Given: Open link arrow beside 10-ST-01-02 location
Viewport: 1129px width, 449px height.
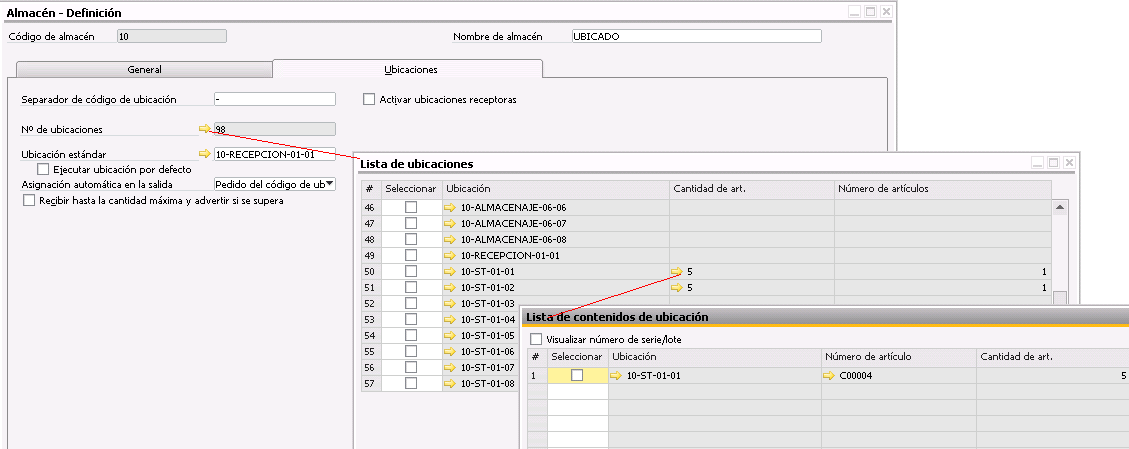Looking at the screenshot, I should [450, 287].
